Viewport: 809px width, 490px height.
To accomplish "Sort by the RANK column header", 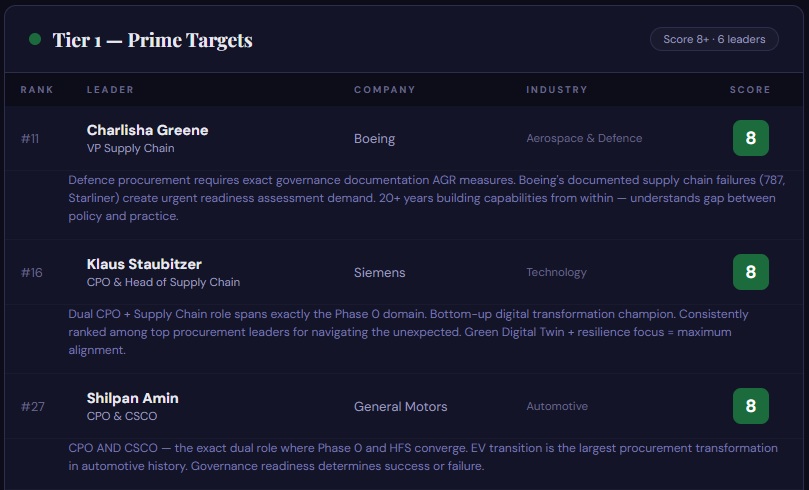I will [x=37, y=90].
